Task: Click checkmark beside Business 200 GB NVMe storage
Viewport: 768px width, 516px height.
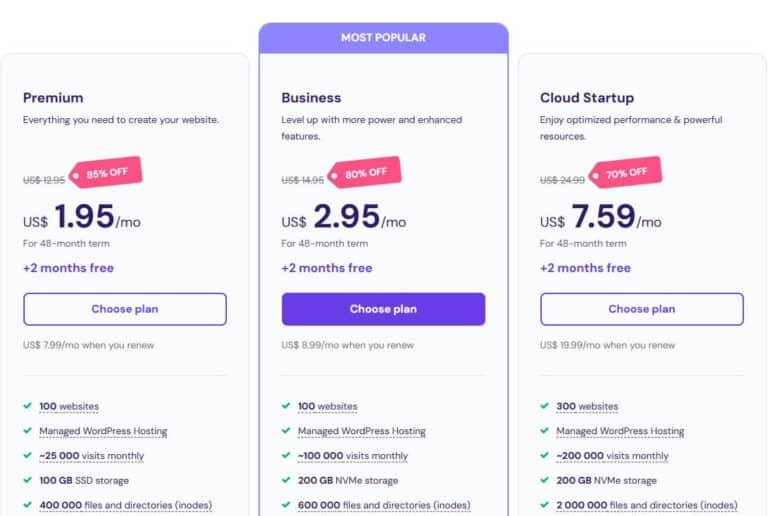Action: pos(285,481)
